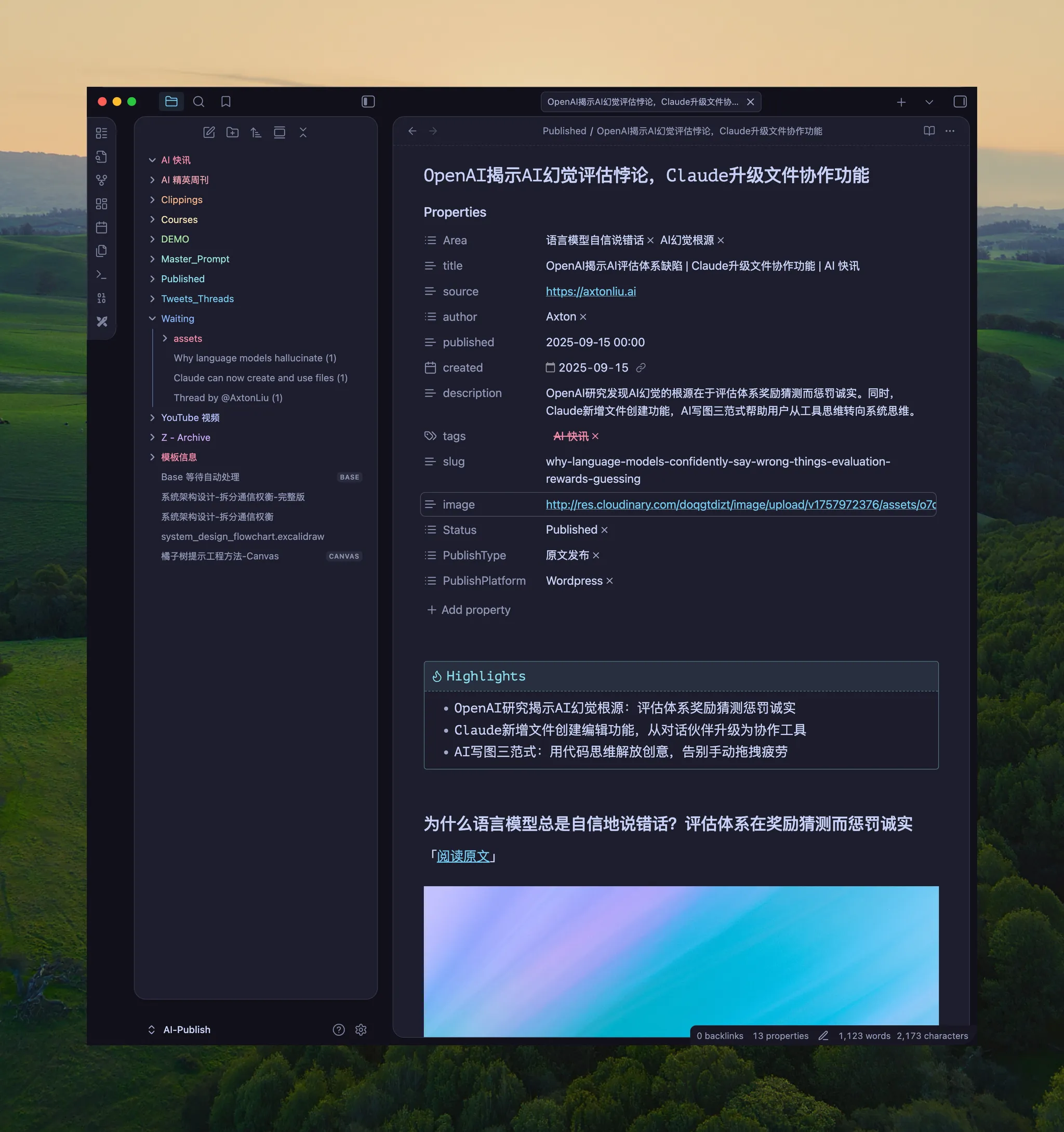This screenshot has width=1064, height=1132.
Task: Open the daily note calendar icon
Action: click(x=101, y=228)
